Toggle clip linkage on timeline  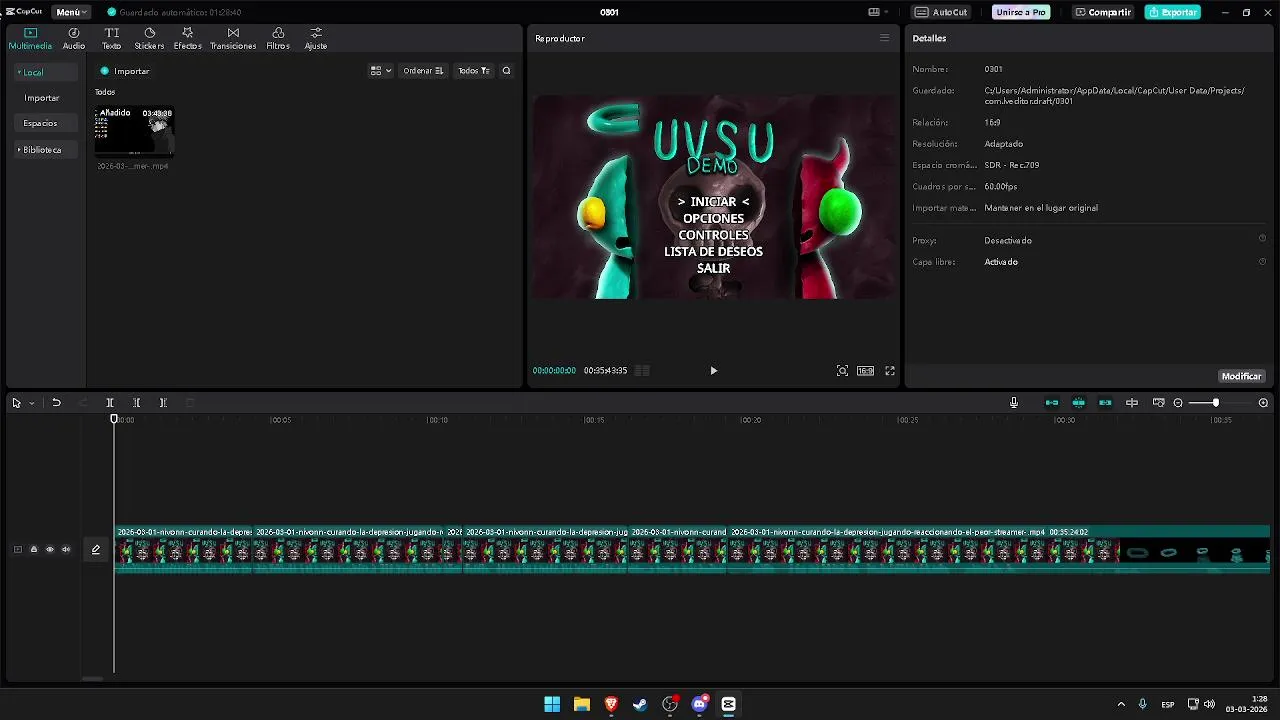tap(1105, 403)
